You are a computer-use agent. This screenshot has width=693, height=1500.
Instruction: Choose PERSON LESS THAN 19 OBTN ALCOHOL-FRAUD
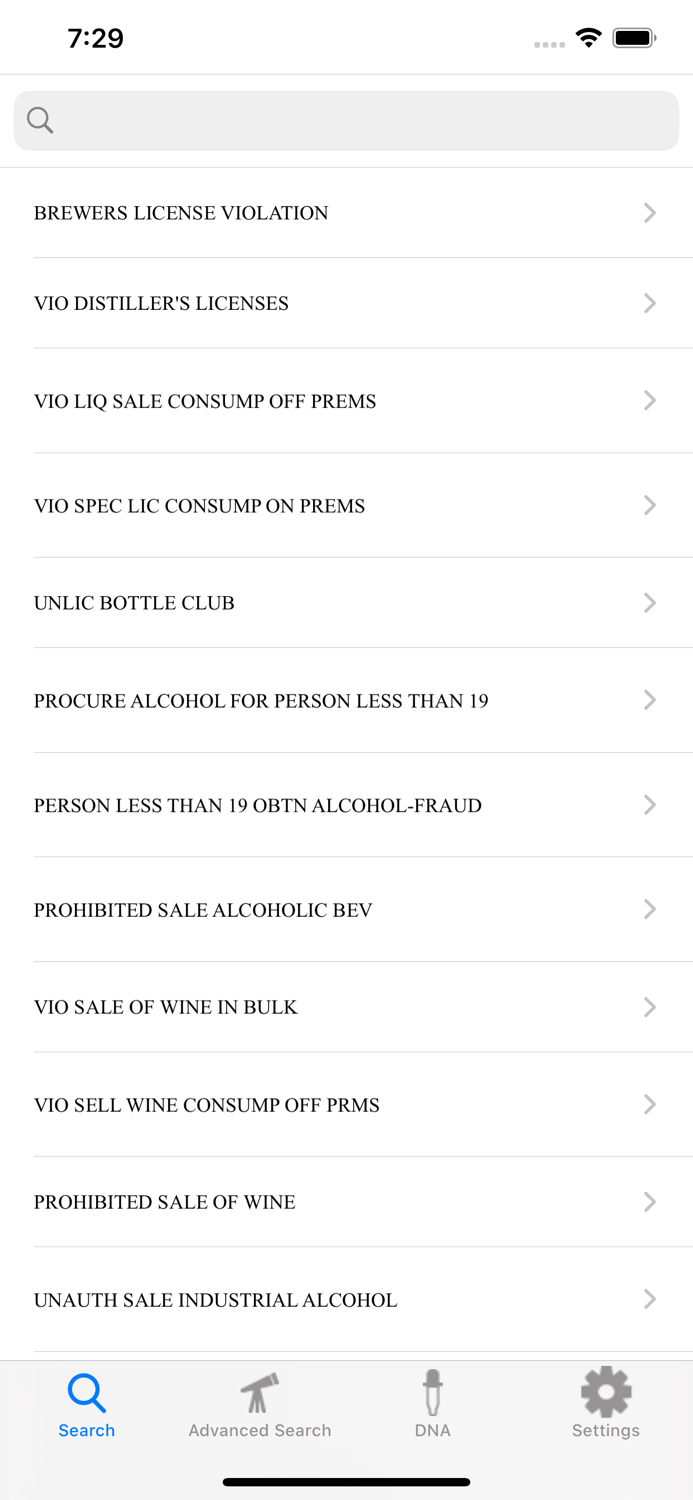click(x=258, y=806)
